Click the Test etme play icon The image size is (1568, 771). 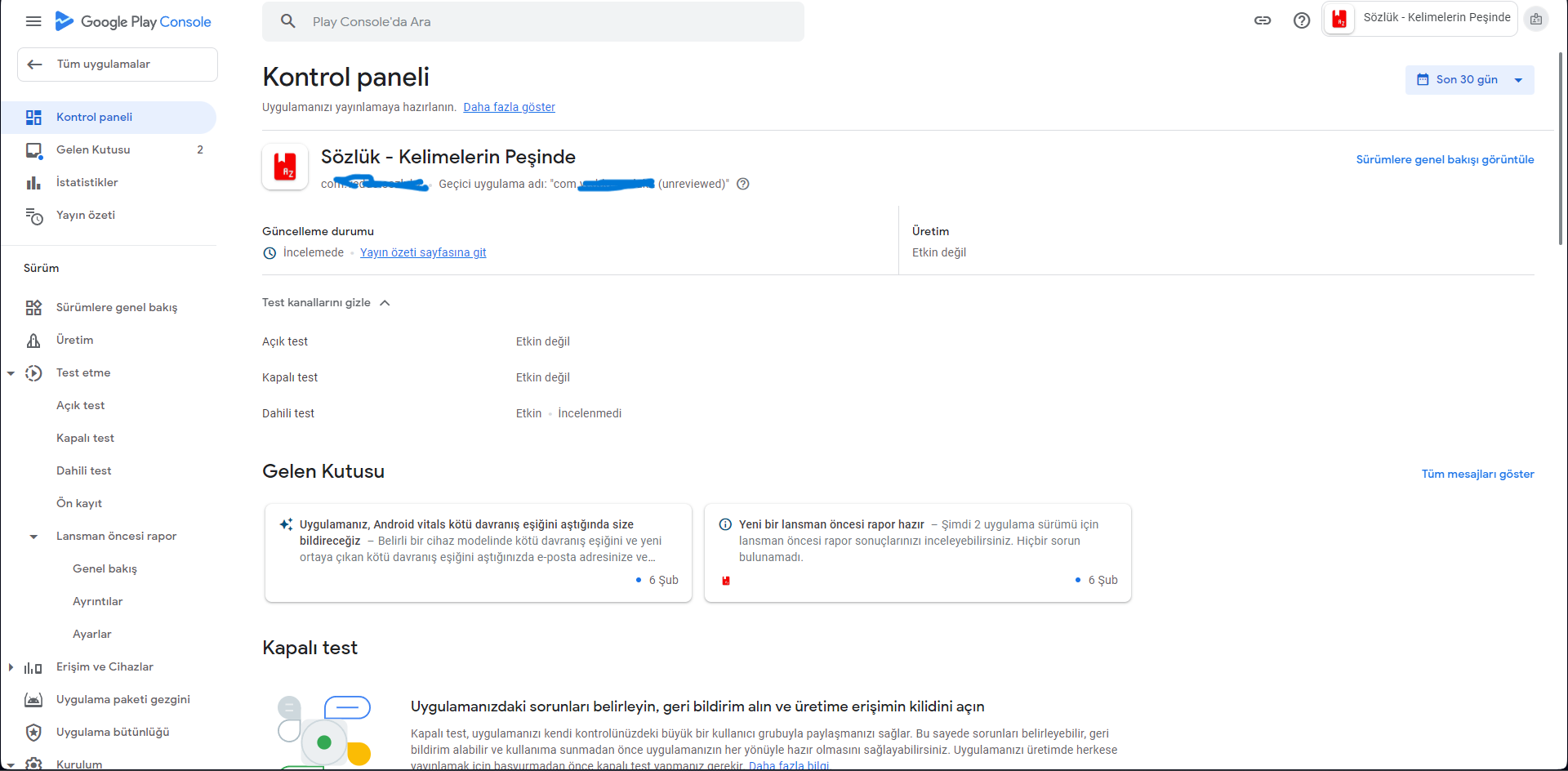(33, 373)
